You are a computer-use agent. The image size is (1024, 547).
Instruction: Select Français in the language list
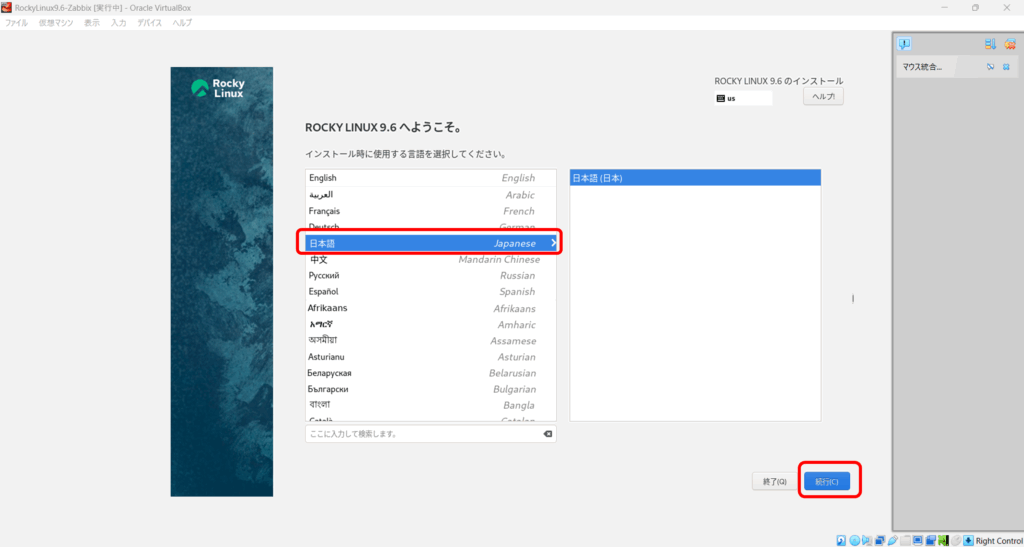[430, 211]
